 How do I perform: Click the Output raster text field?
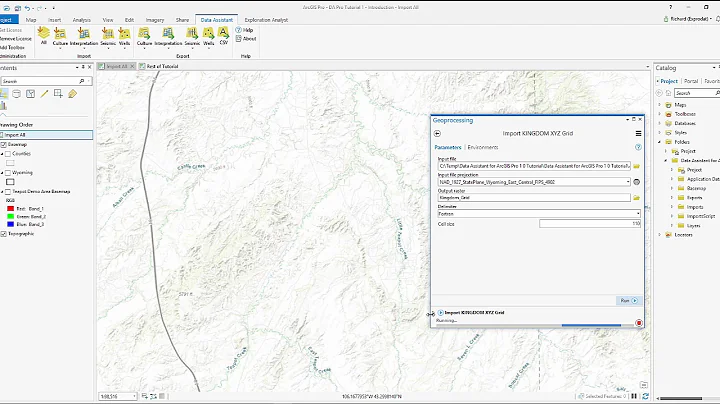point(534,198)
